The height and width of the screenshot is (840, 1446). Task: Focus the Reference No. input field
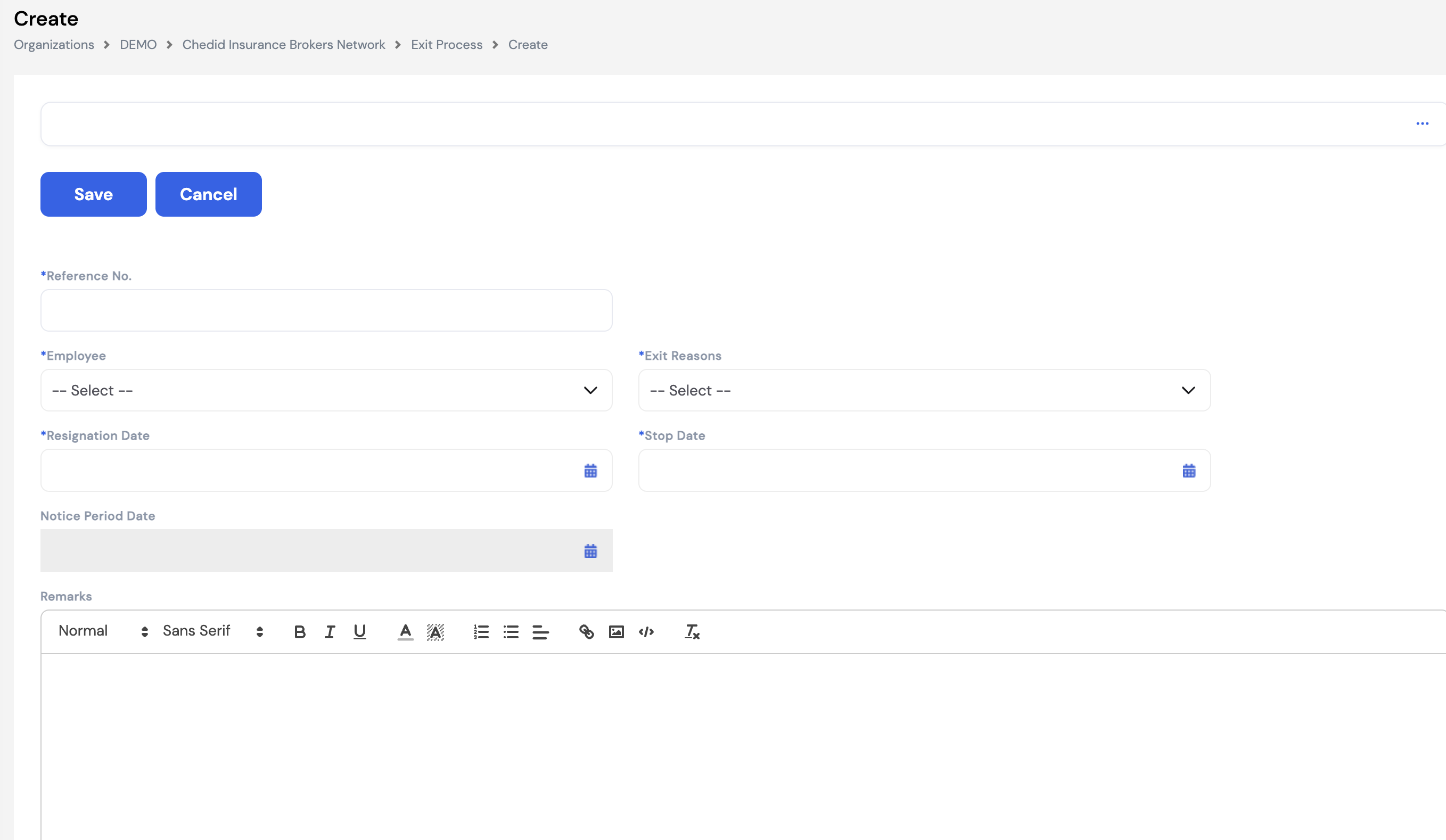click(326, 310)
